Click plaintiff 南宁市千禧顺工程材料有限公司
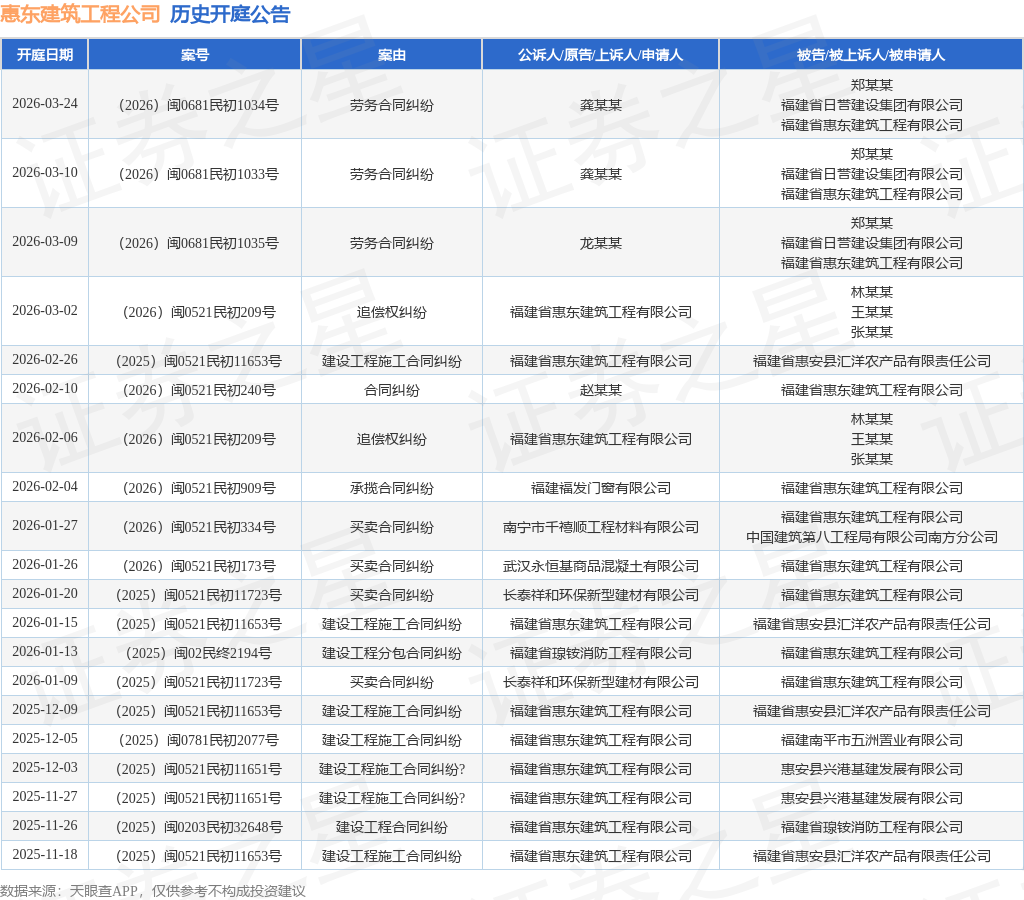Image resolution: width=1024 pixels, height=900 pixels. click(x=601, y=528)
